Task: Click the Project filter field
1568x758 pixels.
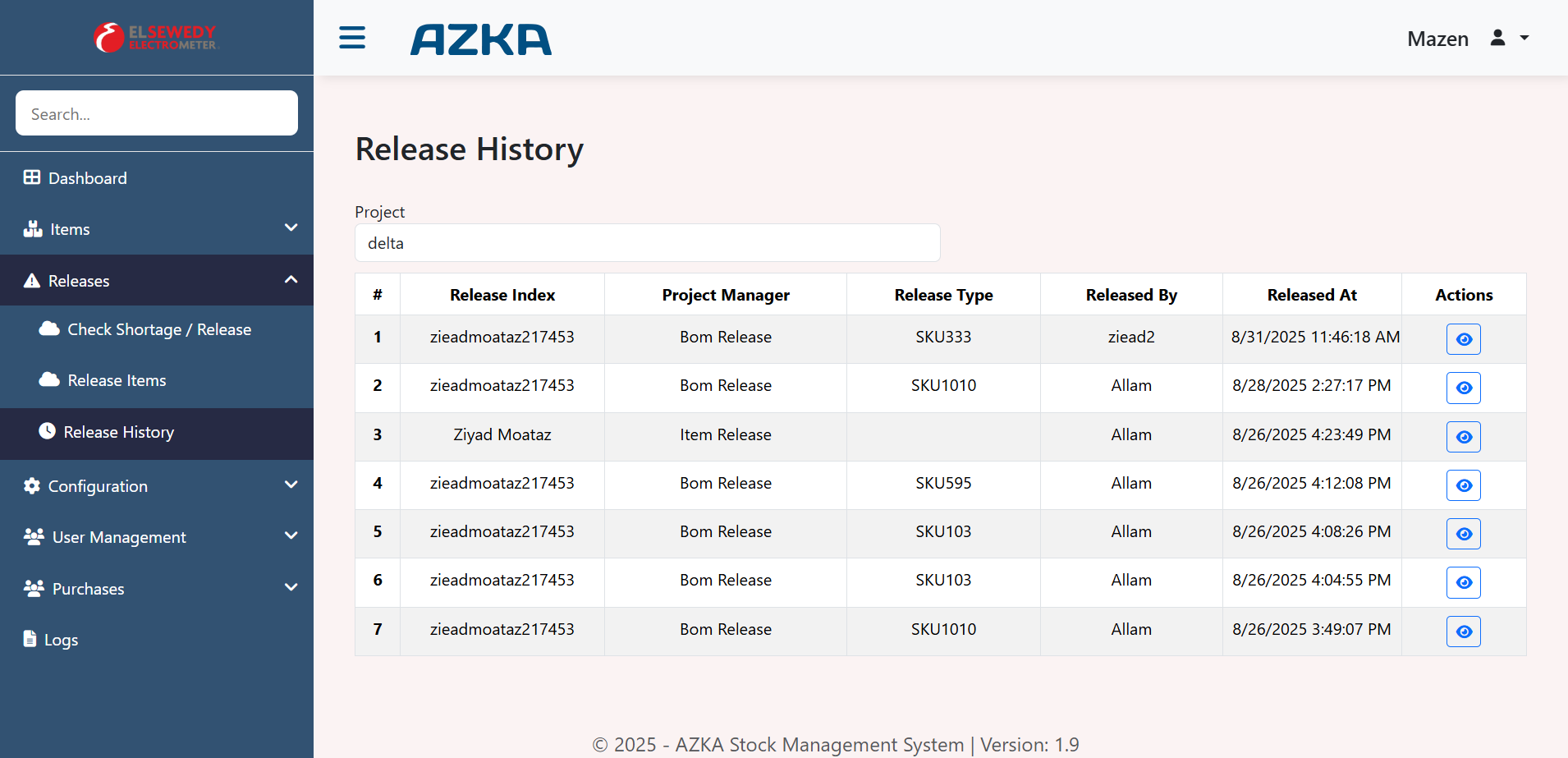Action: click(x=647, y=243)
